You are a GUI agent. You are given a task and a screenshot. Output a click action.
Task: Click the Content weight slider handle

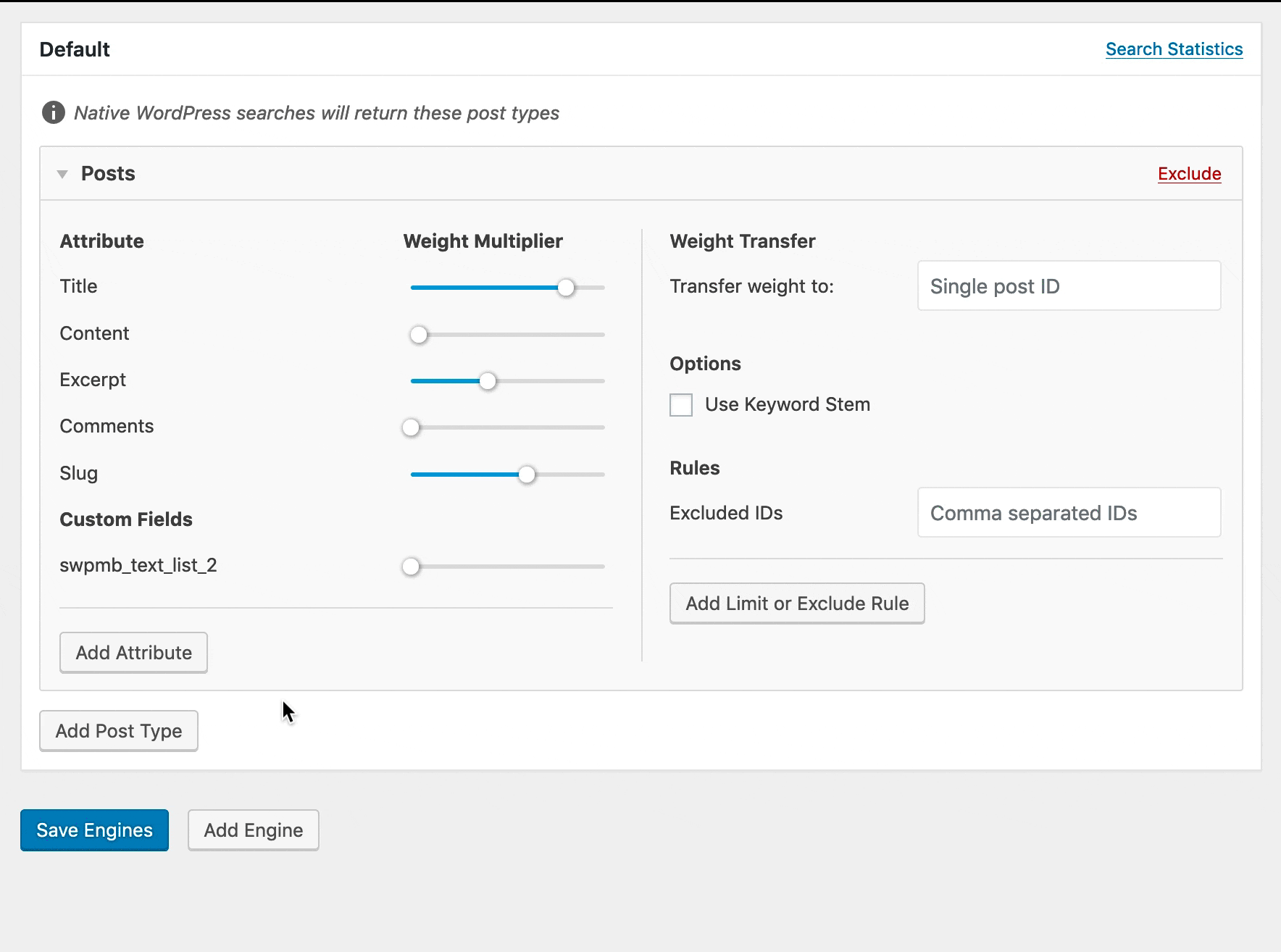[x=419, y=335]
